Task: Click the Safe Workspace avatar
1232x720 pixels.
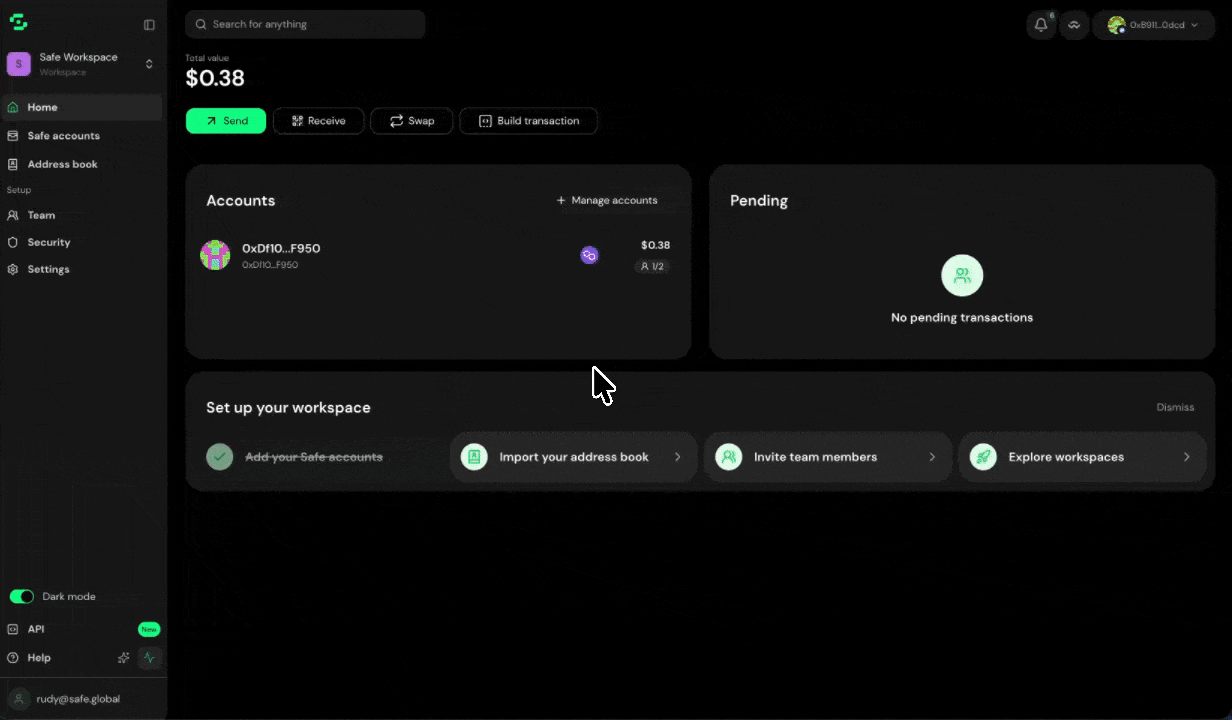Action: [x=19, y=64]
